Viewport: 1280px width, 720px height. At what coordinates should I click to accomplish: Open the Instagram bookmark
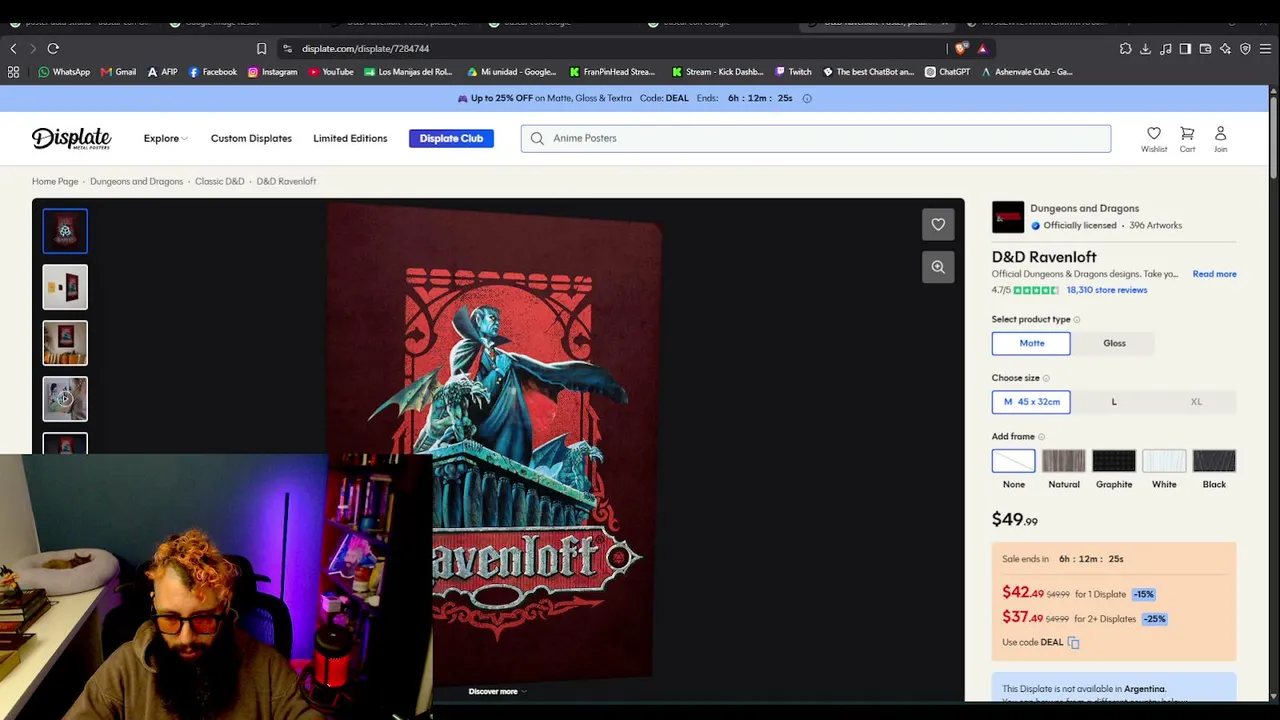click(x=273, y=72)
